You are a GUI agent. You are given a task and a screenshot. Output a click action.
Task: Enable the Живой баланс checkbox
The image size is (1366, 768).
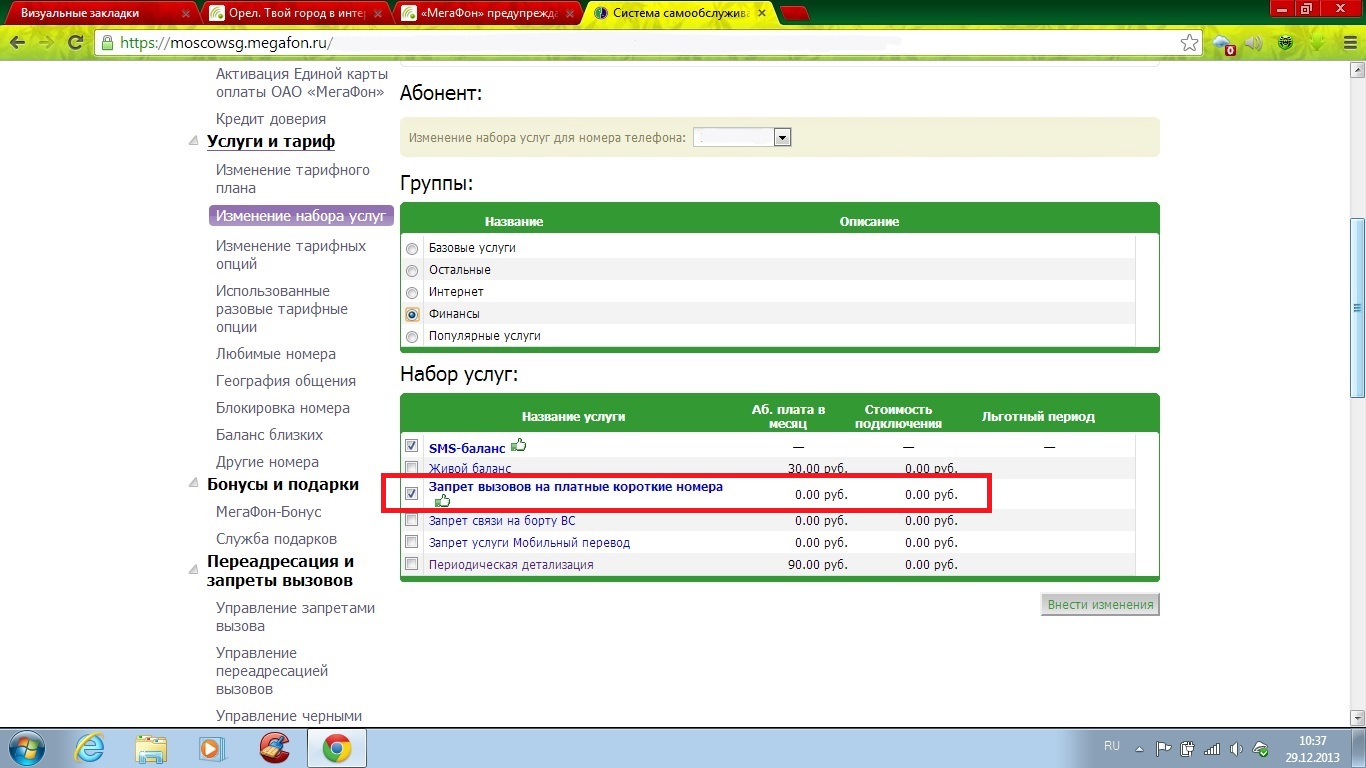tap(411, 468)
